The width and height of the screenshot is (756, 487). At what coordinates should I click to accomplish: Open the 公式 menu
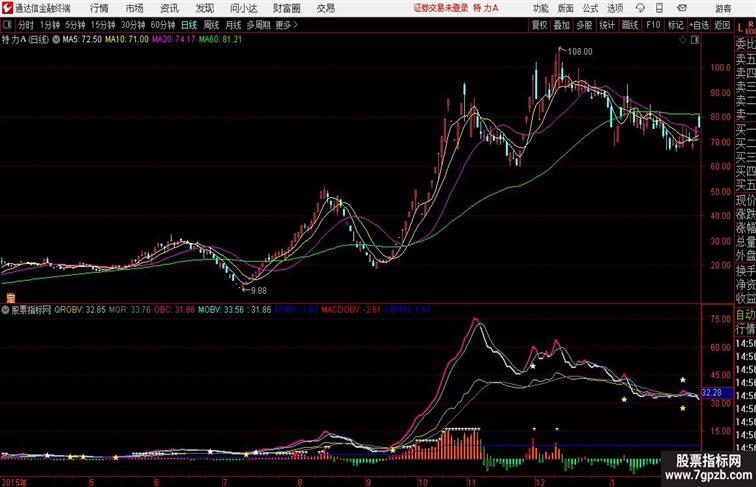tap(590, 8)
